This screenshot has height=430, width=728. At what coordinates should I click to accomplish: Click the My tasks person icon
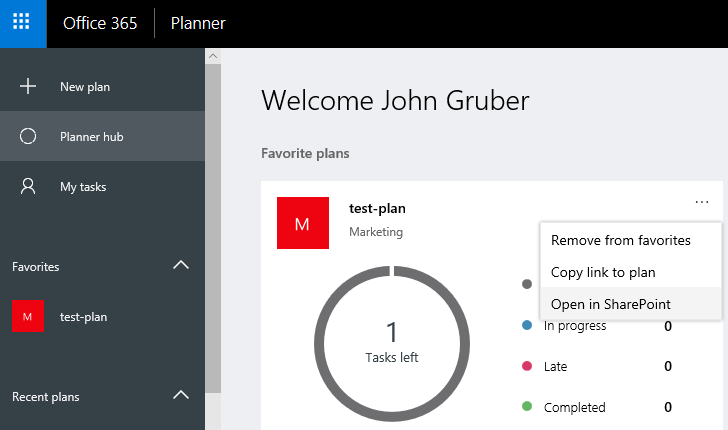28,186
